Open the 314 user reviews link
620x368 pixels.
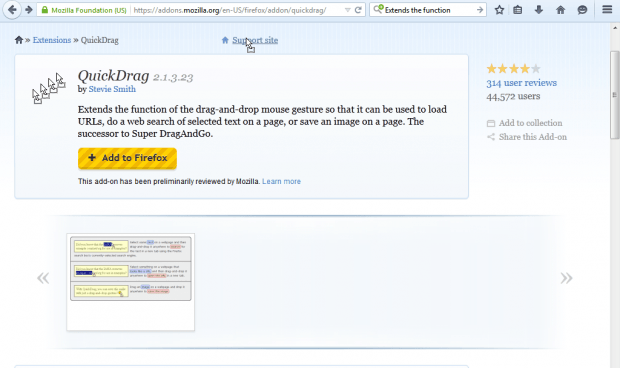(x=522, y=83)
